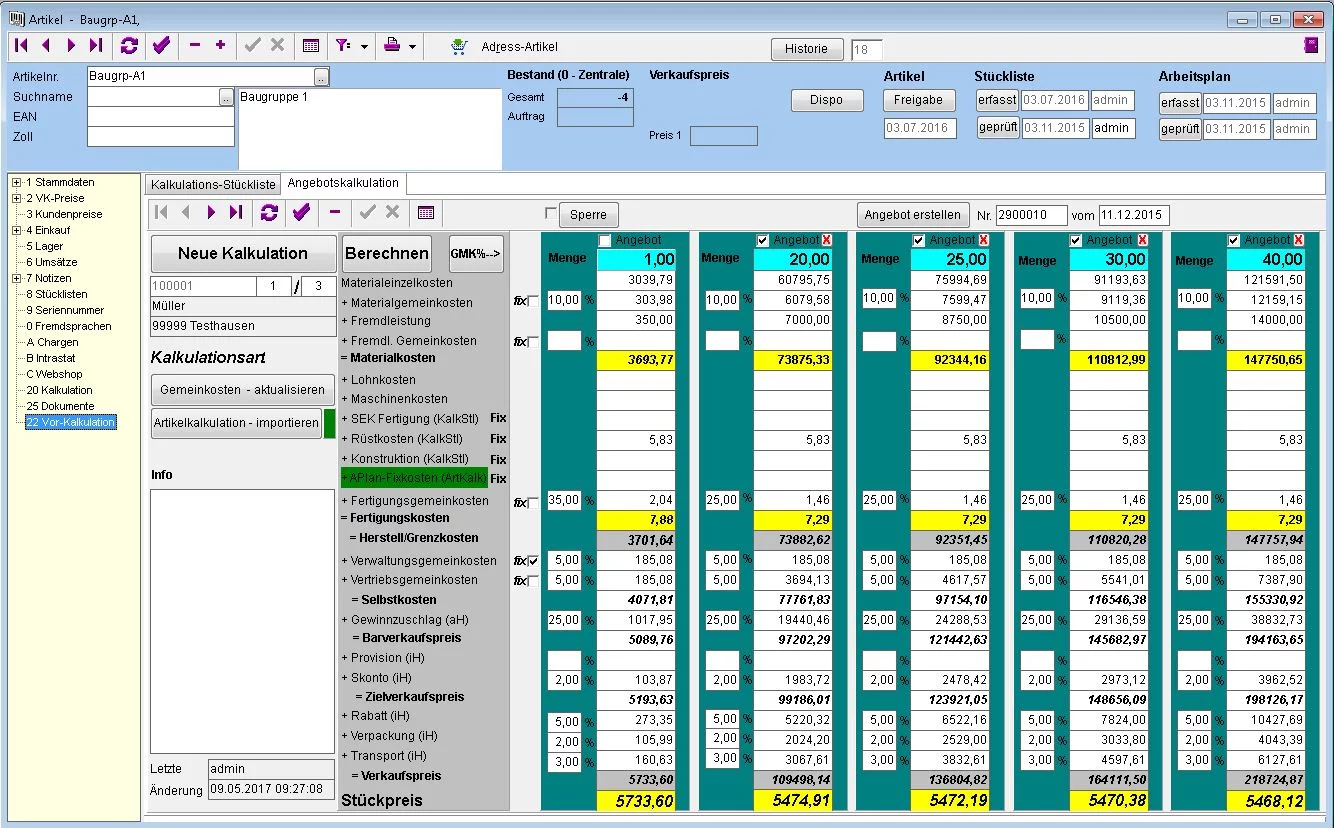Uncheck fix box for Verwaltungsgemeinkosten
The height and width of the screenshot is (828, 1334).
[x=533, y=561]
